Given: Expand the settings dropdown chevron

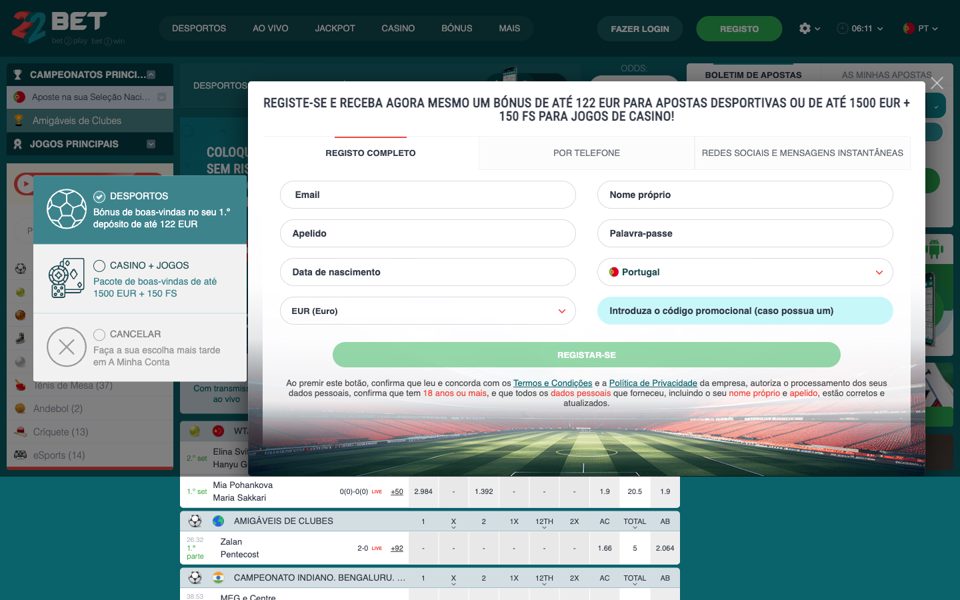Looking at the screenshot, I should click(x=817, y=29).
